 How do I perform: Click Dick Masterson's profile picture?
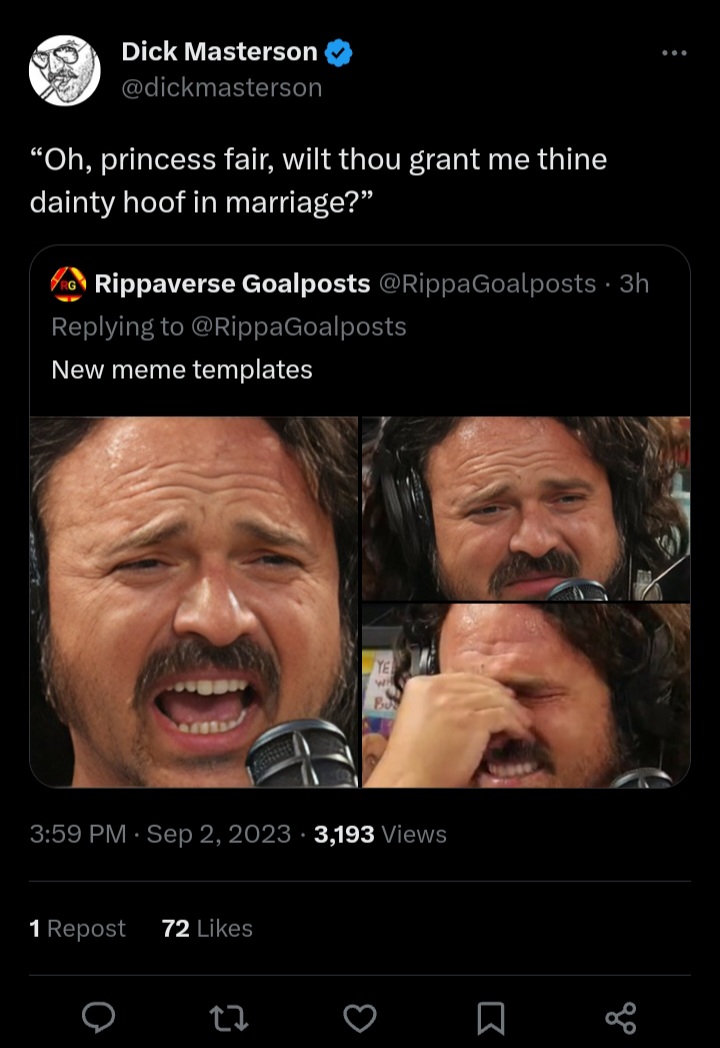64,66
